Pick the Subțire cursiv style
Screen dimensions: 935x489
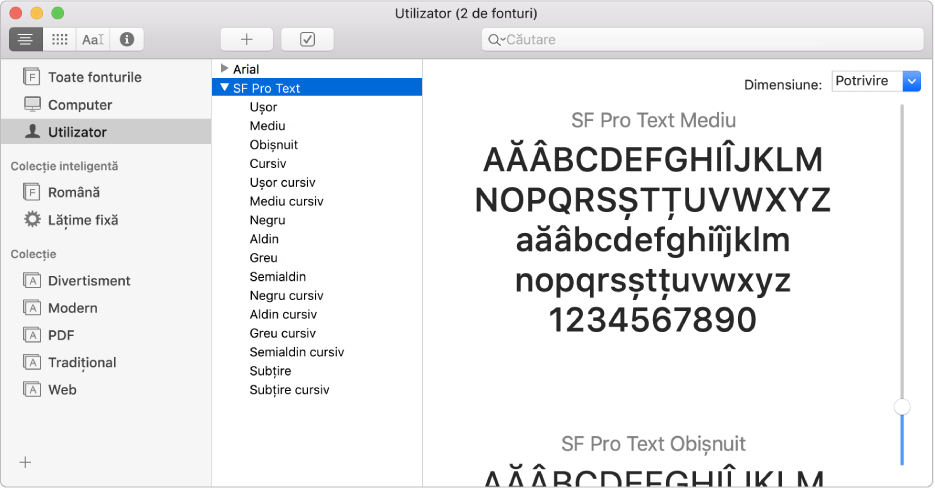(289, 390)
